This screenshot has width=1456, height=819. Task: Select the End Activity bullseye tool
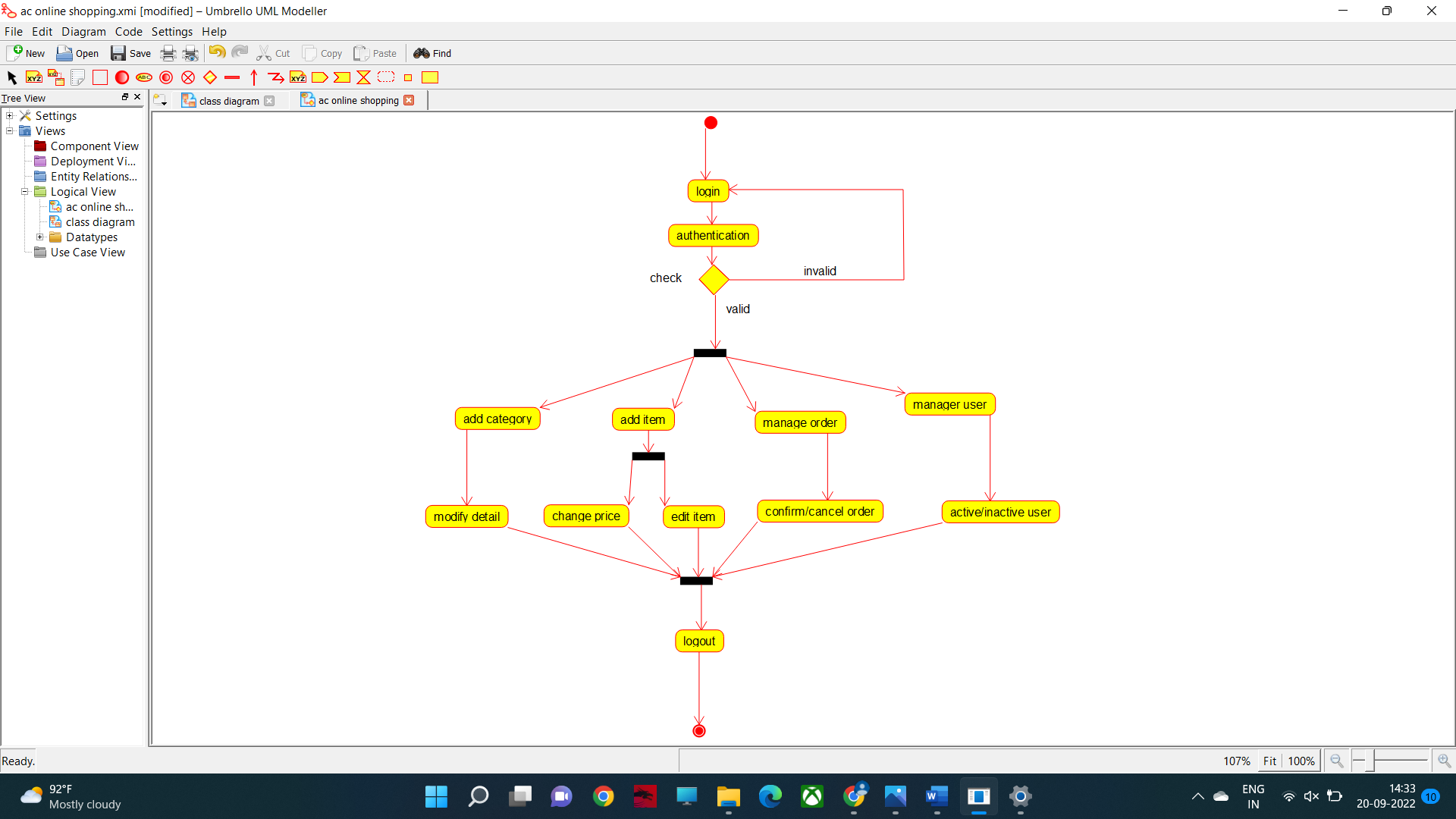[x=166, y=77]
